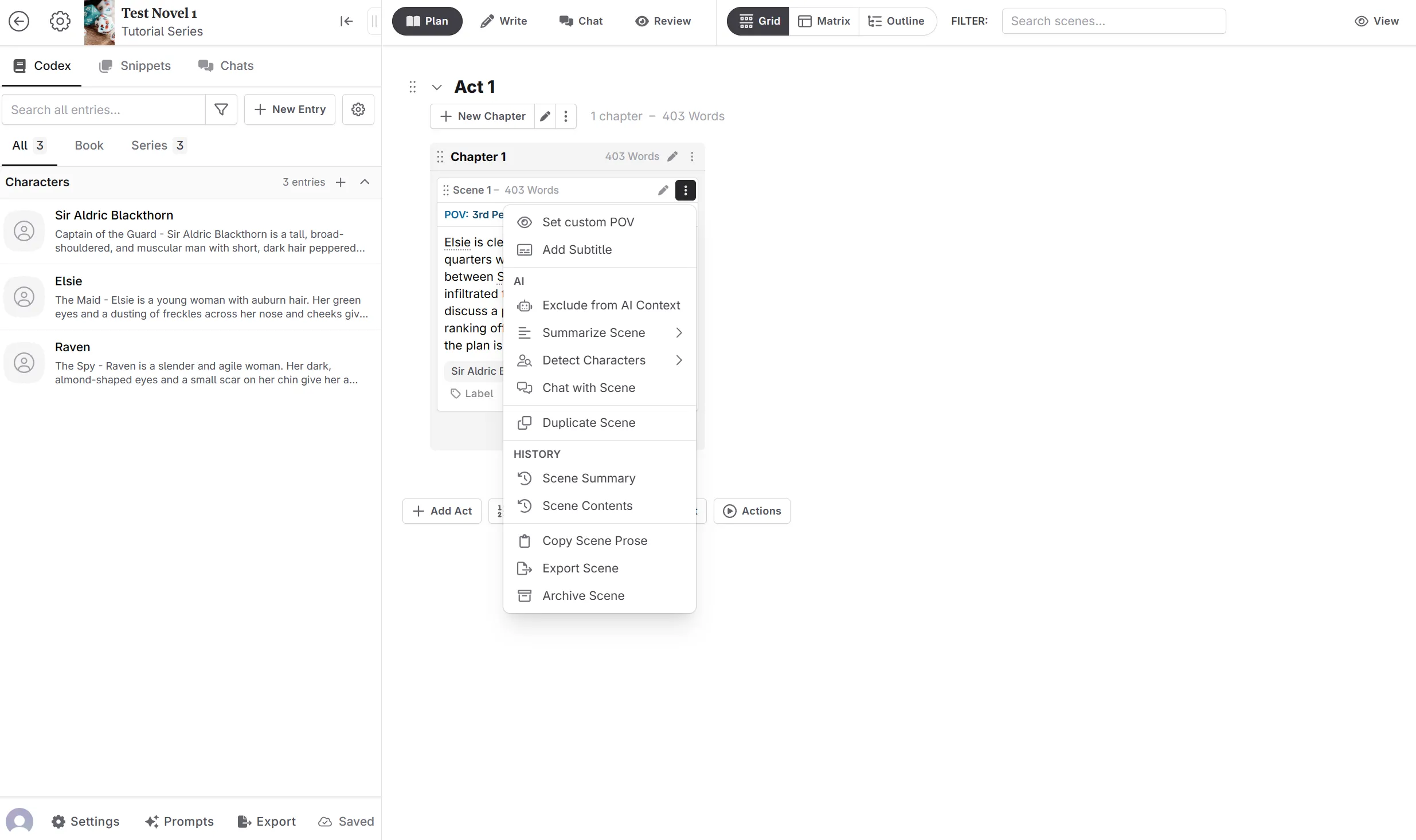Open Codex settings with the gear icon

(358, 109)
